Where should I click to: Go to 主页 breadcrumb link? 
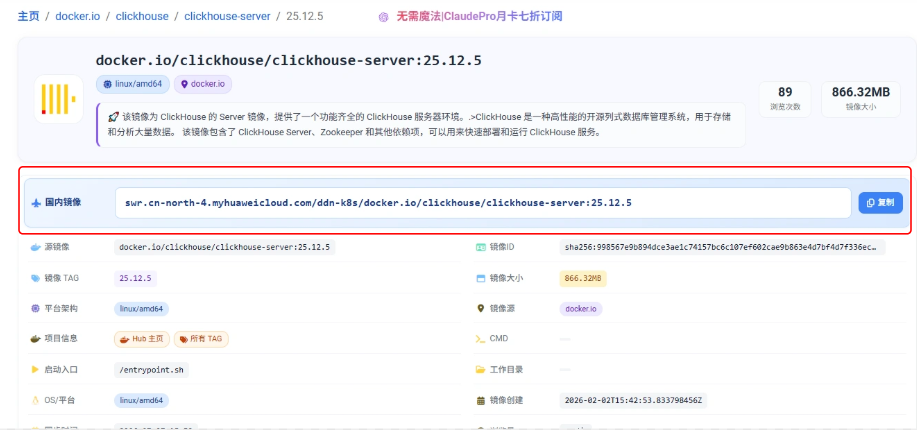click(28, 16)
